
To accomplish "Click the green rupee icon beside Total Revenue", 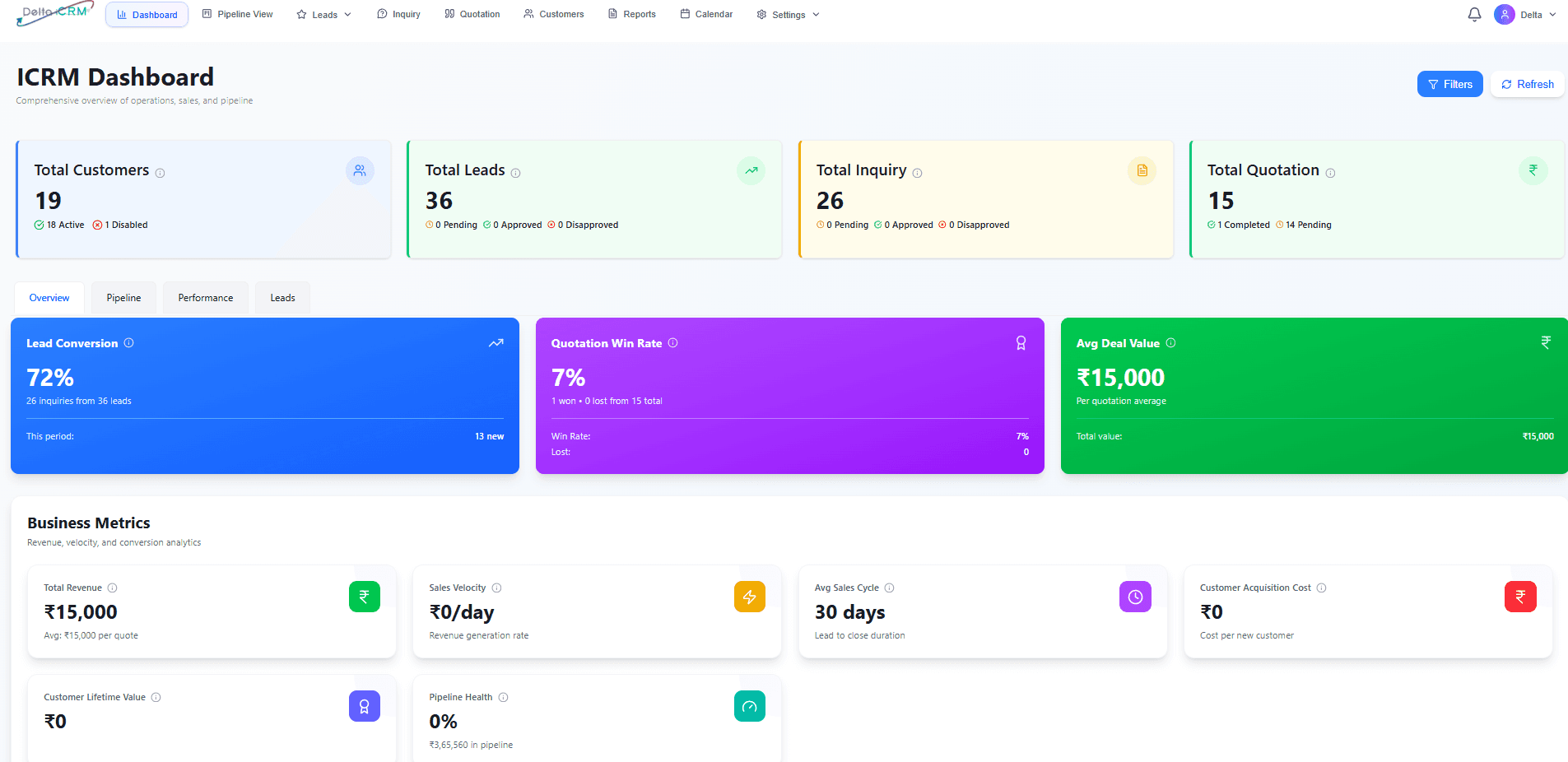I will 365,597.
